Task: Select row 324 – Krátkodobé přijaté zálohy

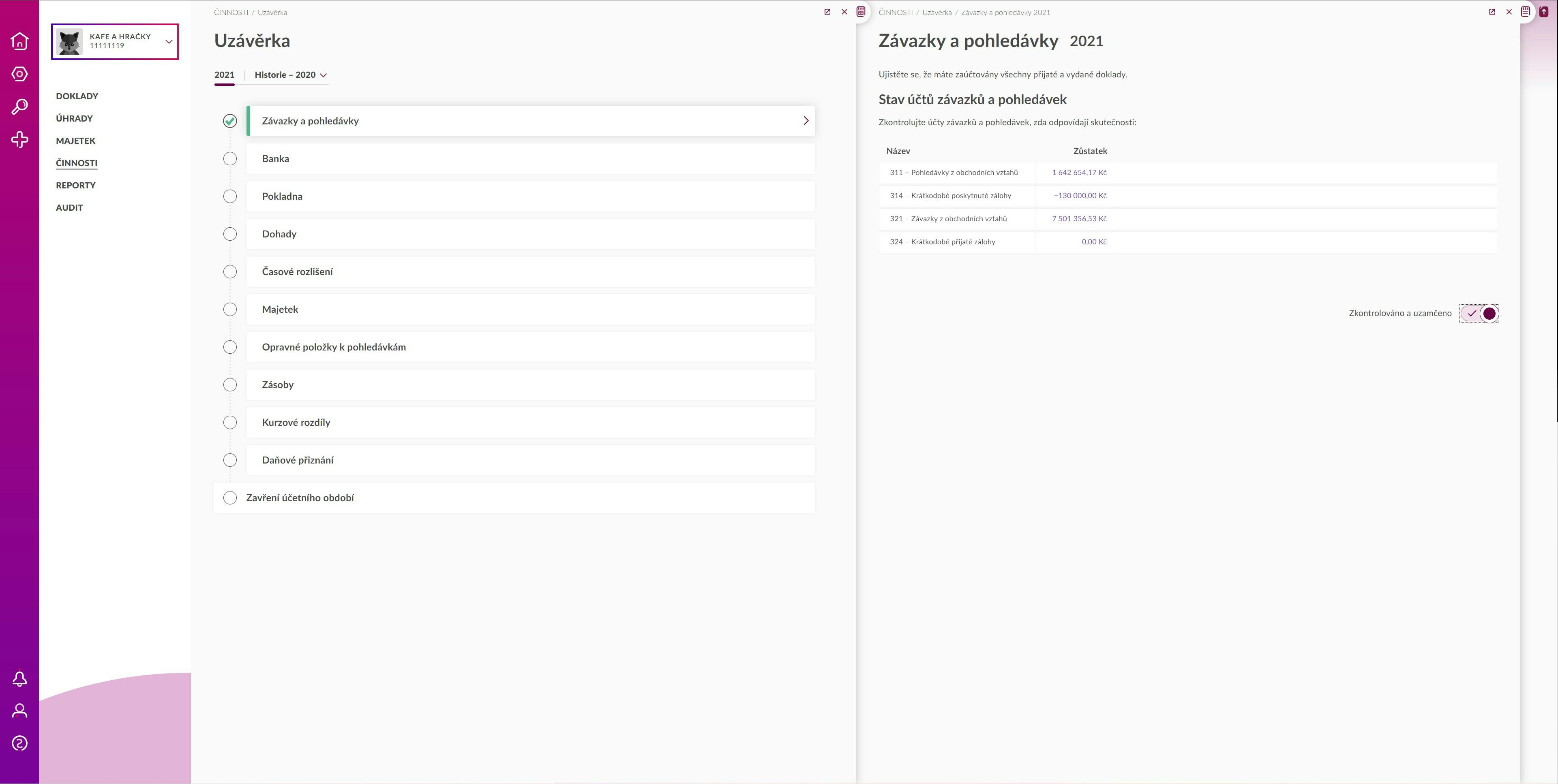Action: (x=1188, y=242)
